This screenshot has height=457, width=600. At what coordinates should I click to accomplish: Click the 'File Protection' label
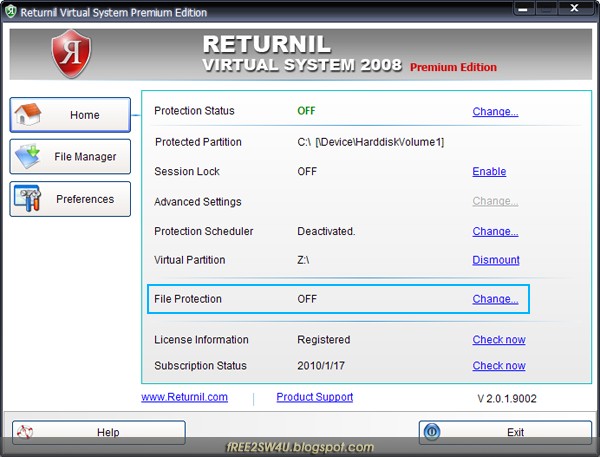(188, 299)
